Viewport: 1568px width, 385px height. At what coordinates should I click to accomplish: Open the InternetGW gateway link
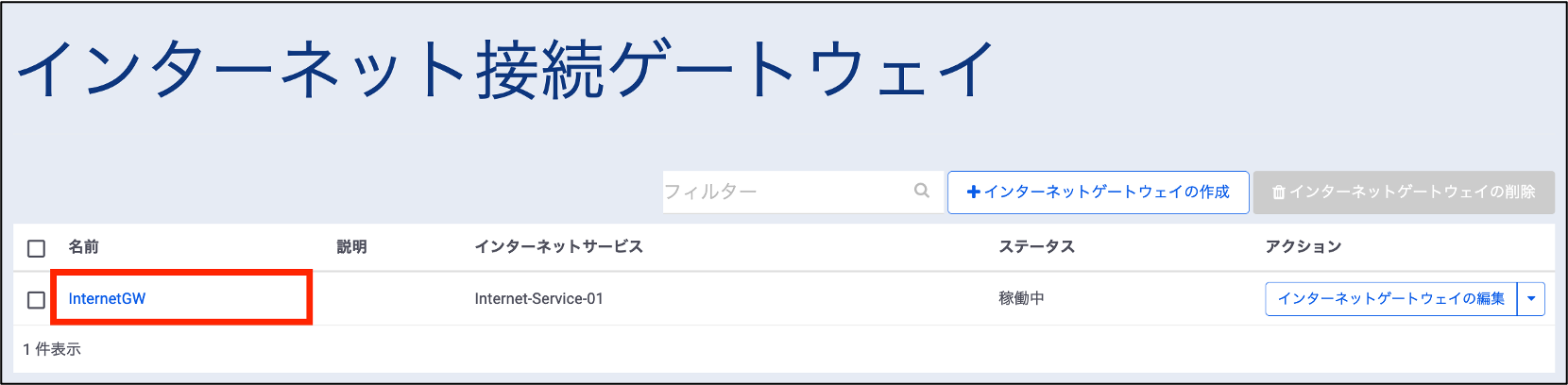click(x=107, y=298)
